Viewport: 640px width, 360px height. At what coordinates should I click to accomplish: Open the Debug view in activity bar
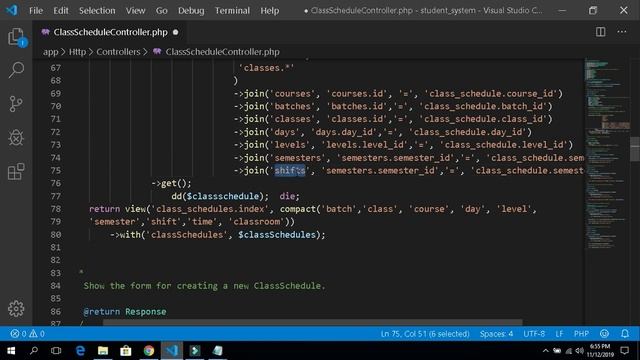[x=16, y=138]
